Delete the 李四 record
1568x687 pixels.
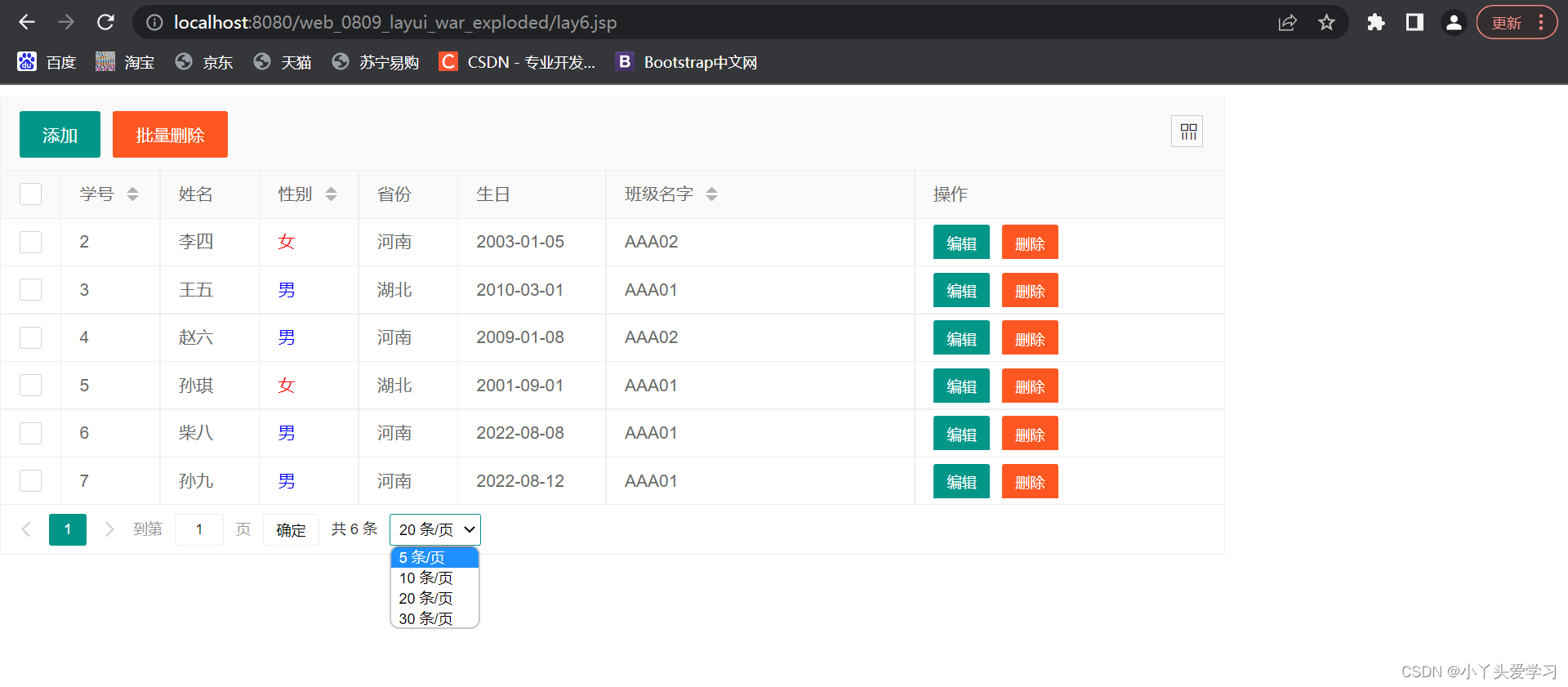tap(1030, 243)
